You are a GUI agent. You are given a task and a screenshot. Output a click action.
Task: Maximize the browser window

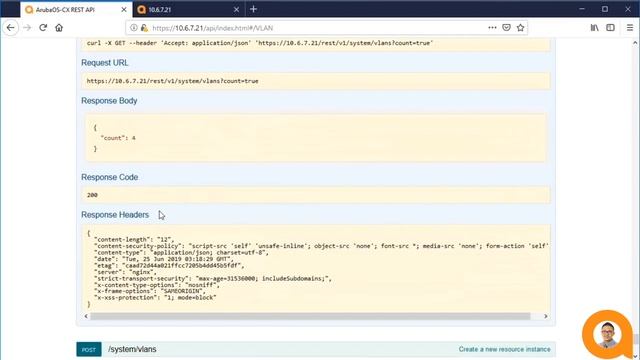coord(605,9)
